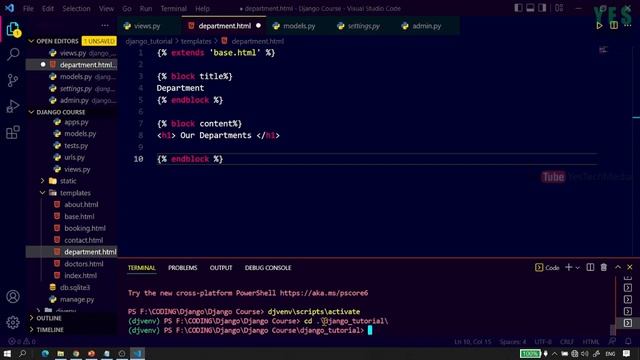Viewport: 640px width, 360px height.
Task: Run the file with play button
Action: 599,26
